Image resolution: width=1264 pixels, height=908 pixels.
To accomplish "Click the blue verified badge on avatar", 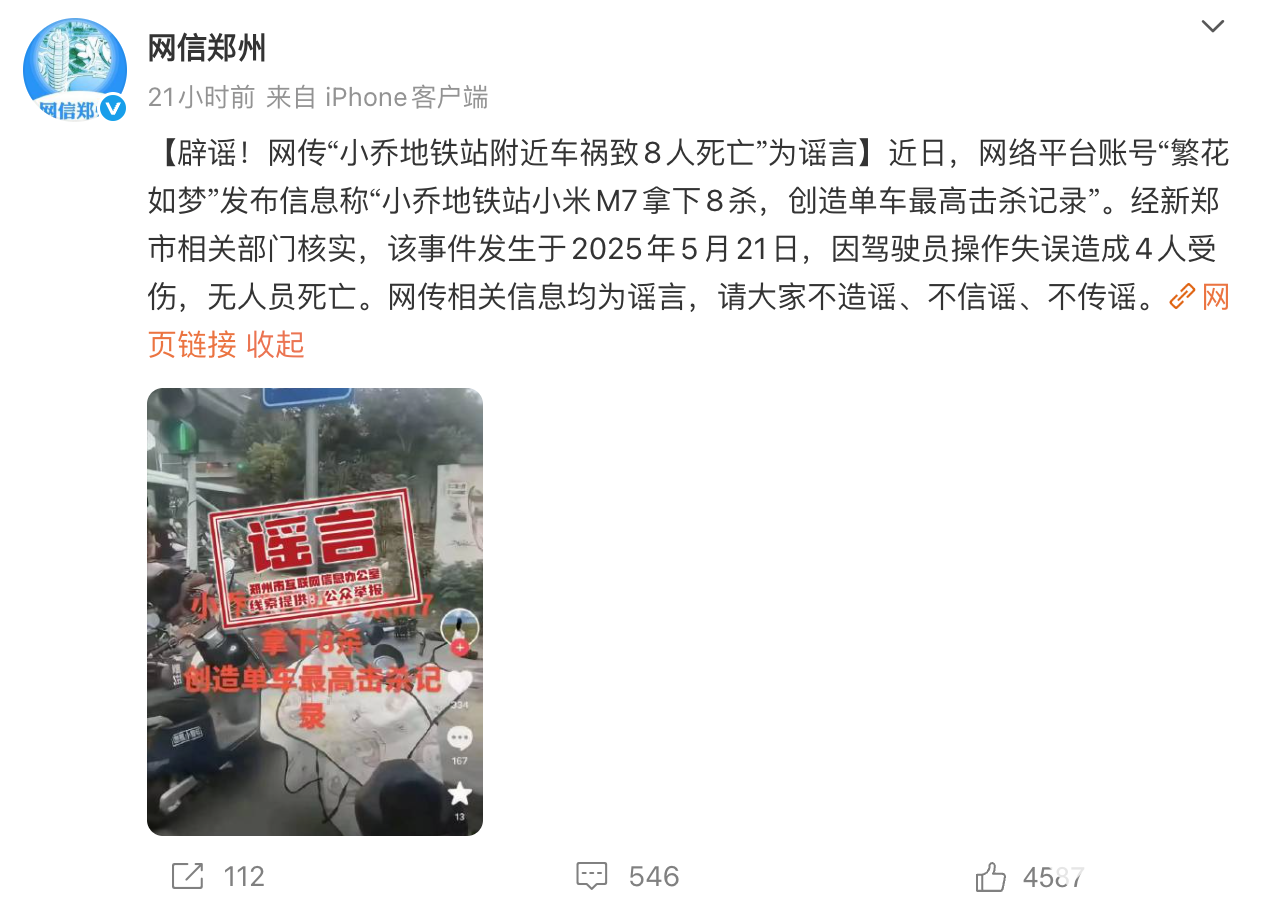I will click(113, 108).
